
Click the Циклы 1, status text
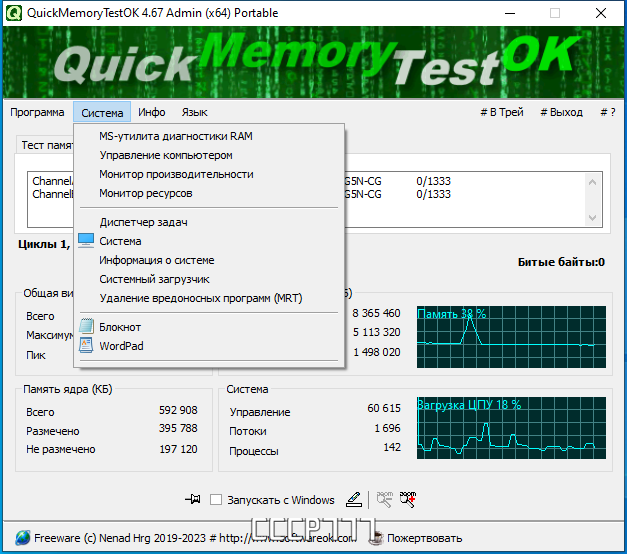[x=44, y=244]
